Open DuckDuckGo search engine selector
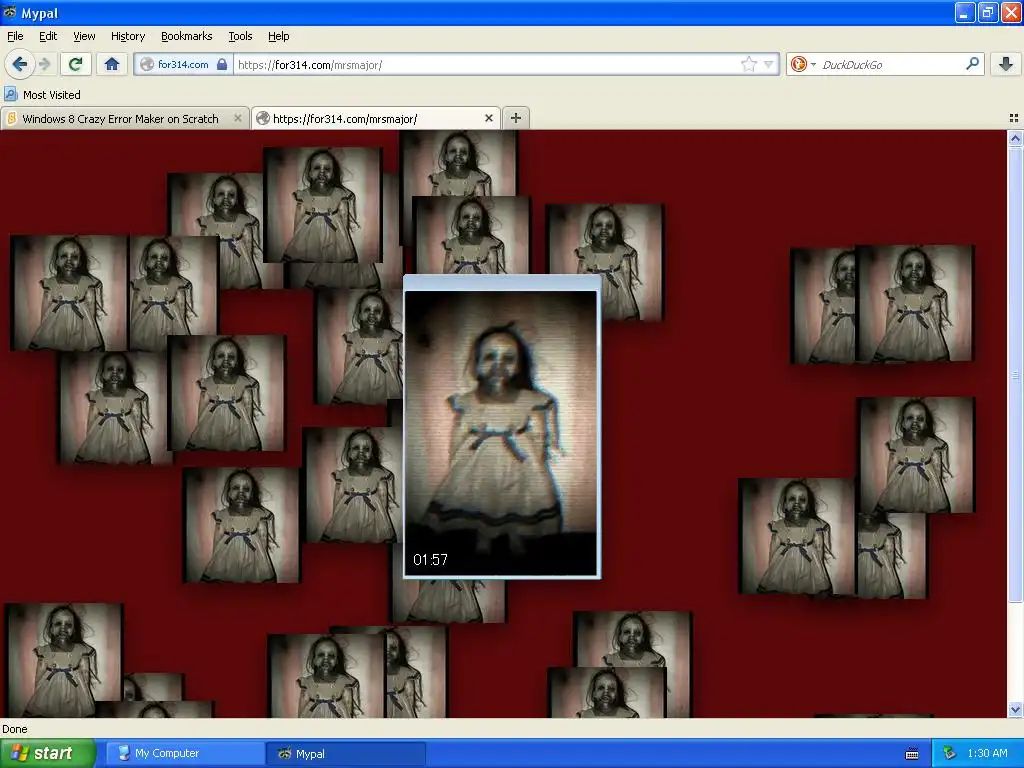Screen dimensions: 1024x768 [x=803, y=64]
